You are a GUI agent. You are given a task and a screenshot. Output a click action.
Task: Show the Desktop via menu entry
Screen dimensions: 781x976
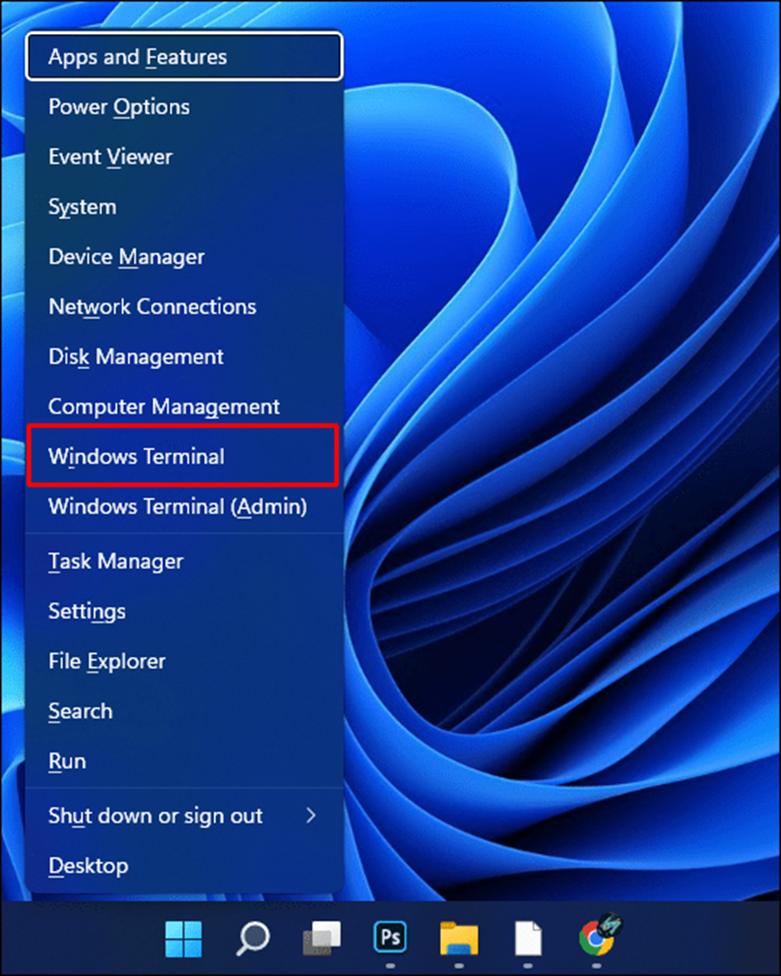click(184, 865)
